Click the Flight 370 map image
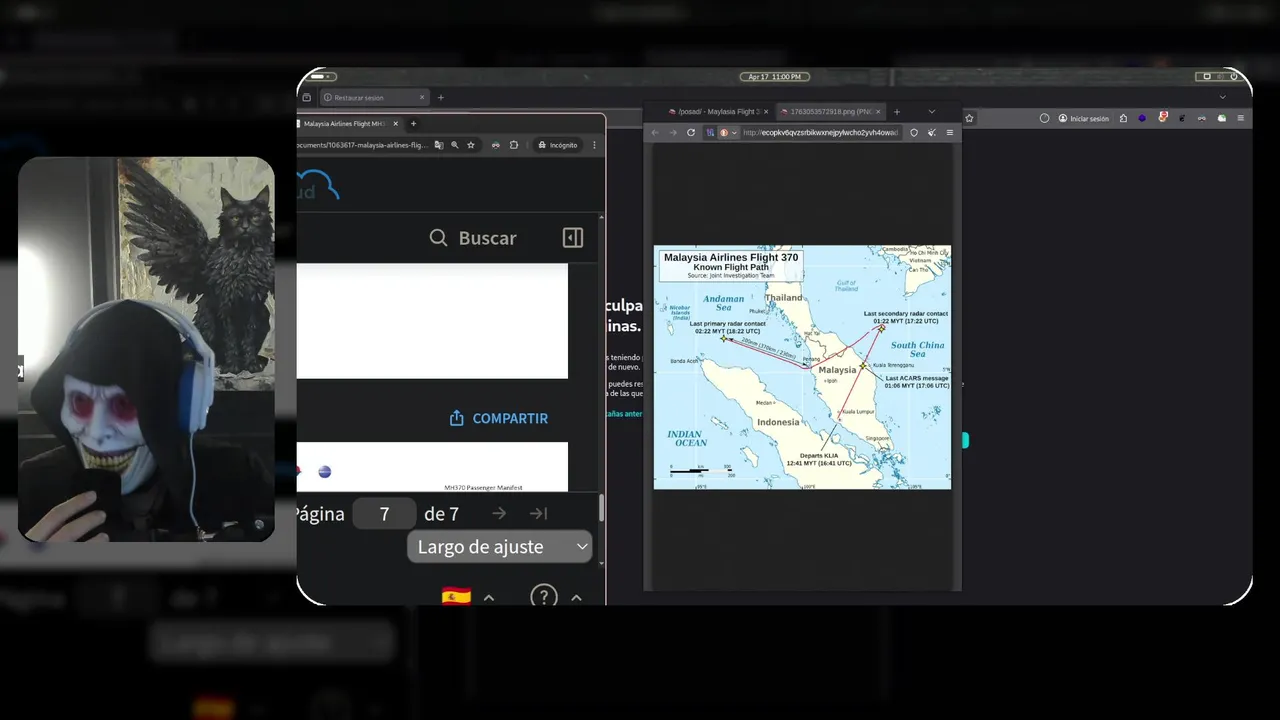 802,367
